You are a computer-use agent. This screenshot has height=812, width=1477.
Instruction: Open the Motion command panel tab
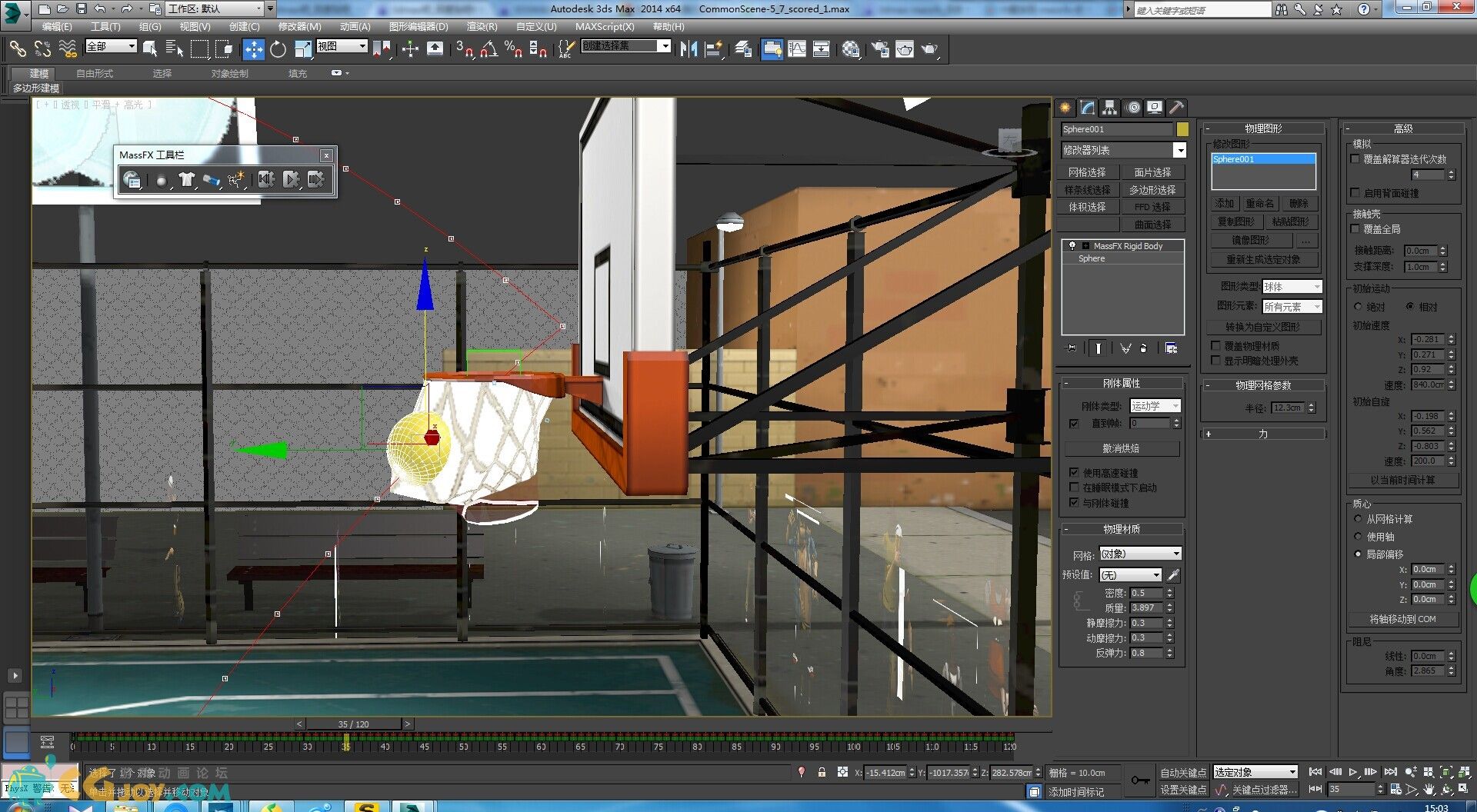pos(1132,108)
